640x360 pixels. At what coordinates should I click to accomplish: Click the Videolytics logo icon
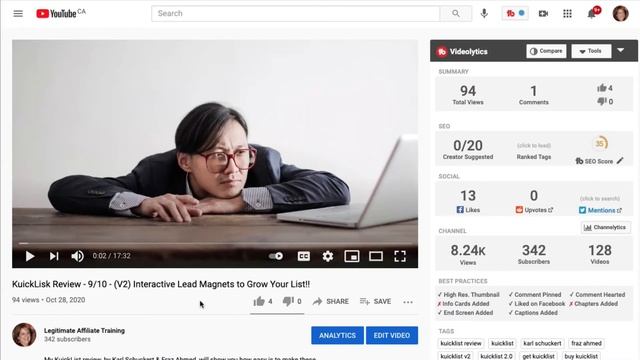442,52
